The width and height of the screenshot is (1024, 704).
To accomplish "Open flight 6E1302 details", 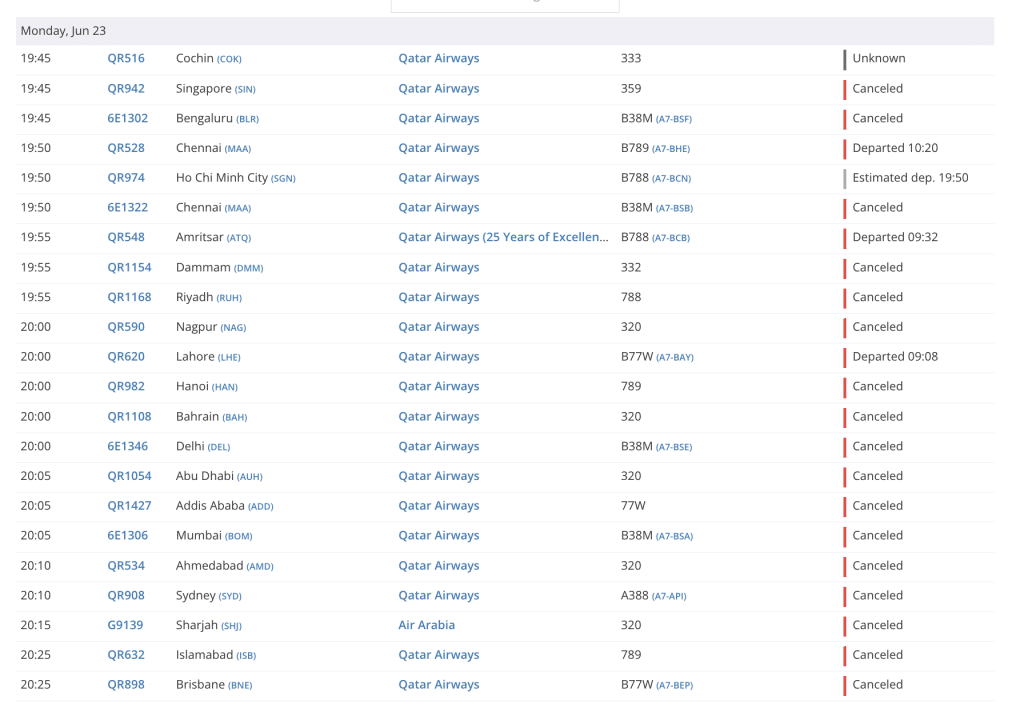I will coord(127,118).
